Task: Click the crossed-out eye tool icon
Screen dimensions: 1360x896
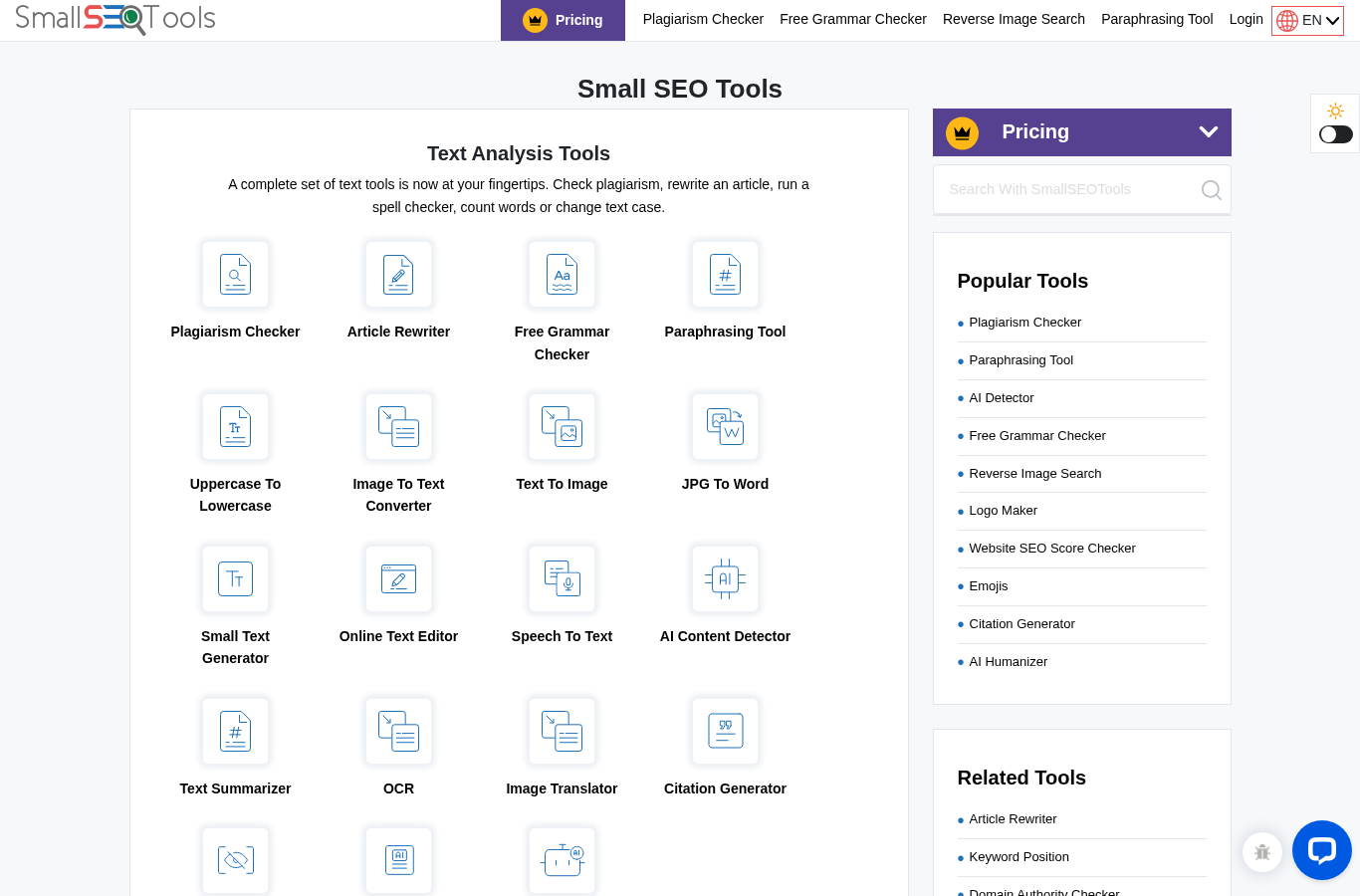Action: click(x=235, y=860)
